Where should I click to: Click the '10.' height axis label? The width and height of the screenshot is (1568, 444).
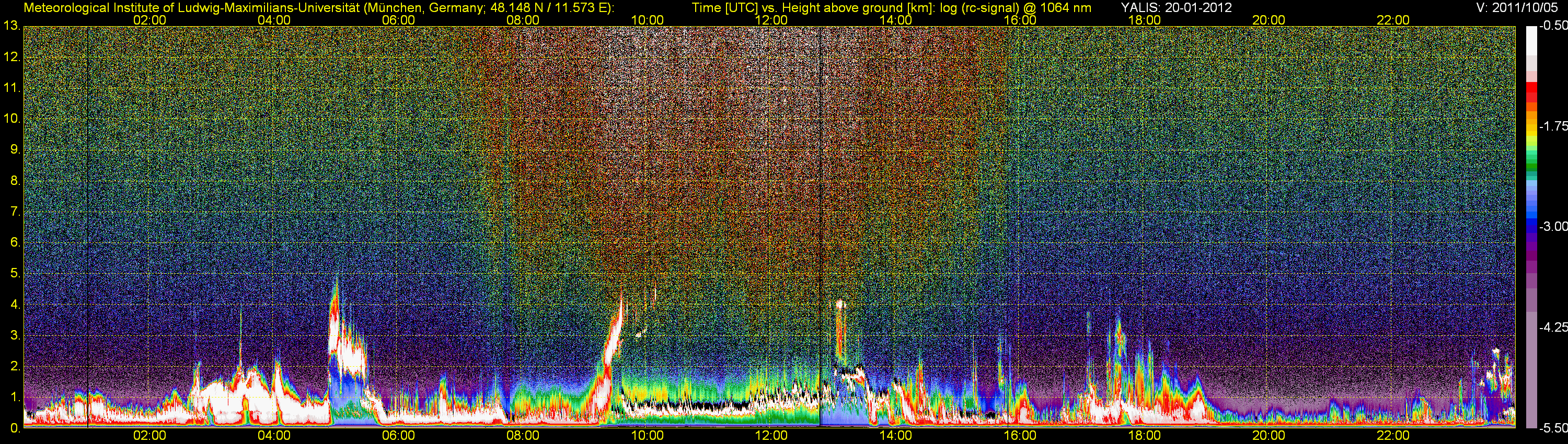[12, 119]
